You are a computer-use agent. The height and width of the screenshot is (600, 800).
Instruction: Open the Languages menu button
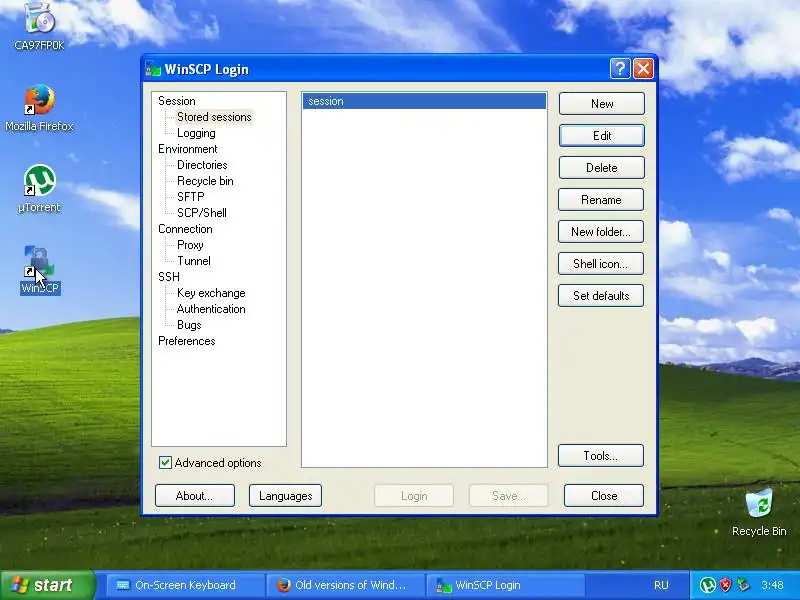point(285,495)
